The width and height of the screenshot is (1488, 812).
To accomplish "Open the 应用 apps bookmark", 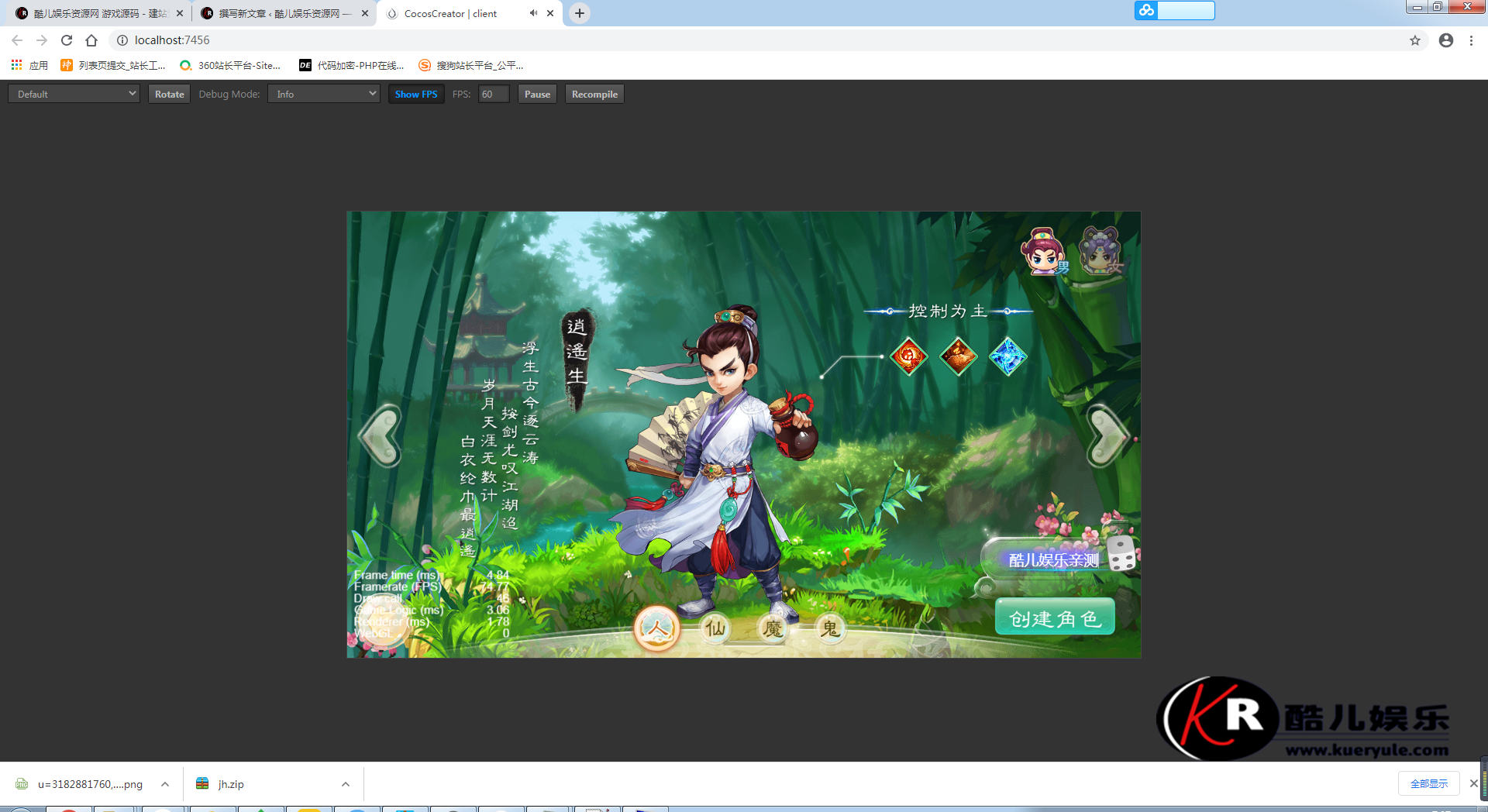I will pyautogui.click(x=29, y=65).
